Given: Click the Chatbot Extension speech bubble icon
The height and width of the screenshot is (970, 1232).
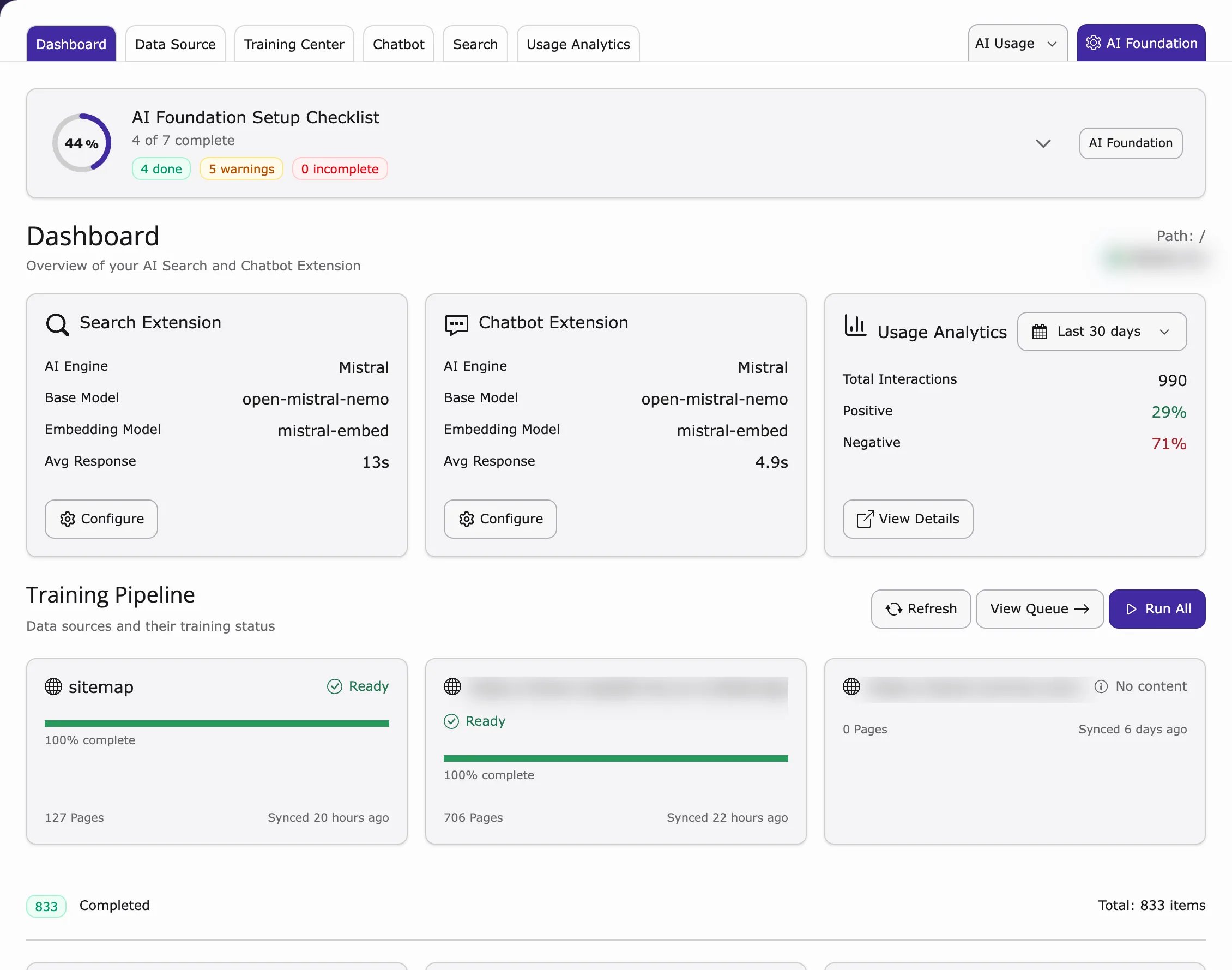Looking at the screenshot, I should pos(456,325).
